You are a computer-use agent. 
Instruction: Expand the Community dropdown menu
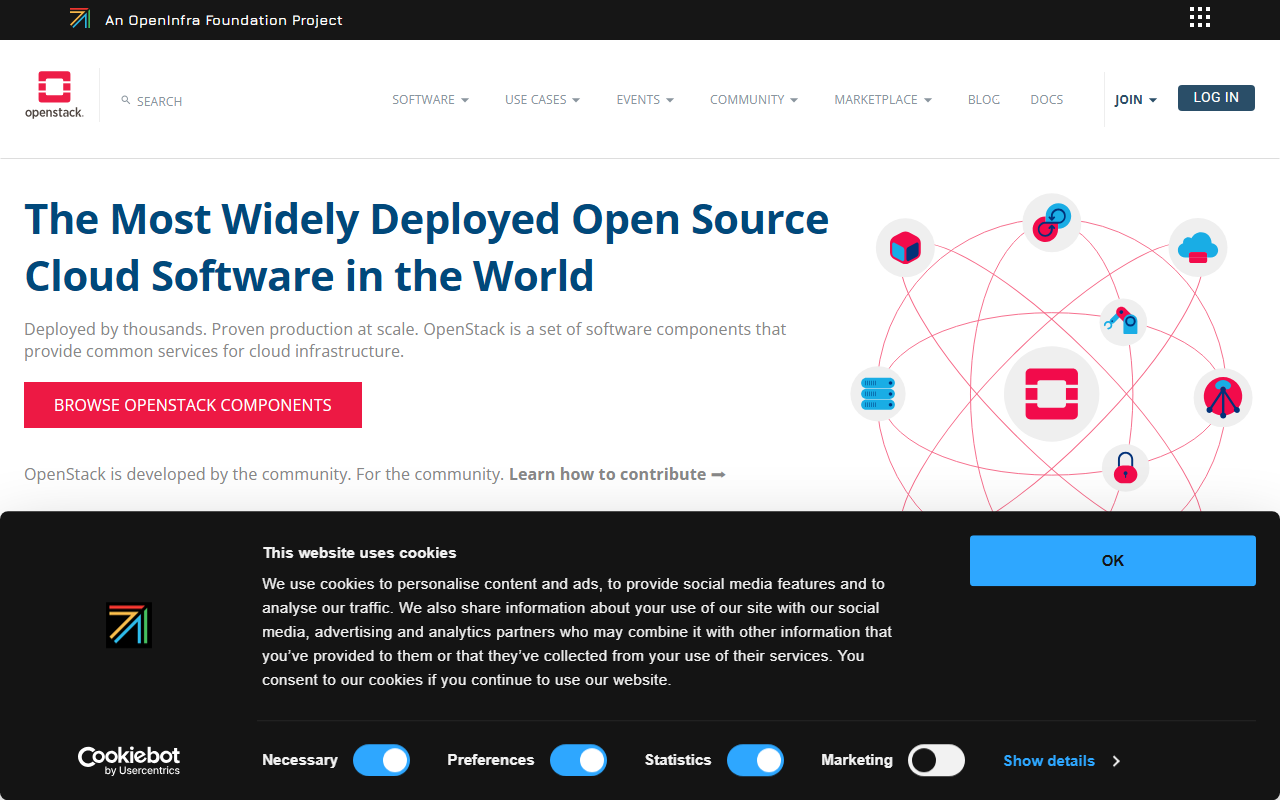(x=754, y=100)
